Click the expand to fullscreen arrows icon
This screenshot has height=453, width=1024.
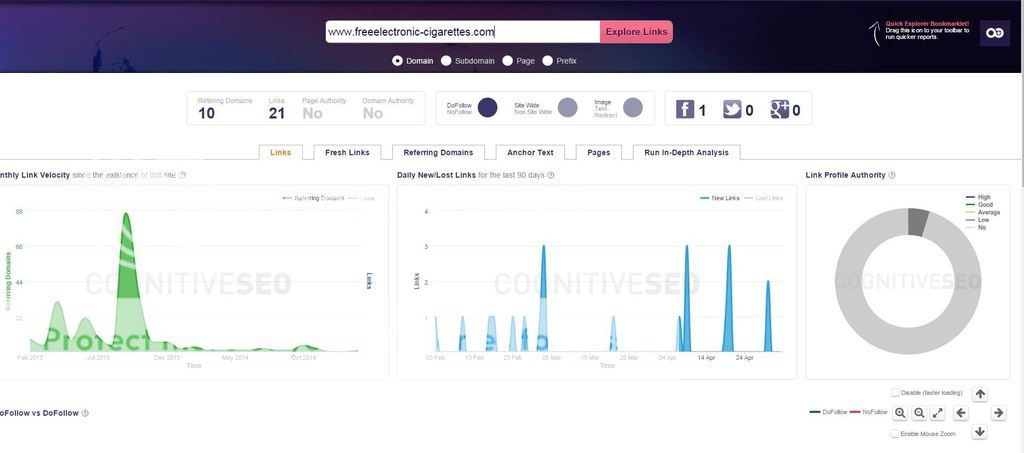938,413
